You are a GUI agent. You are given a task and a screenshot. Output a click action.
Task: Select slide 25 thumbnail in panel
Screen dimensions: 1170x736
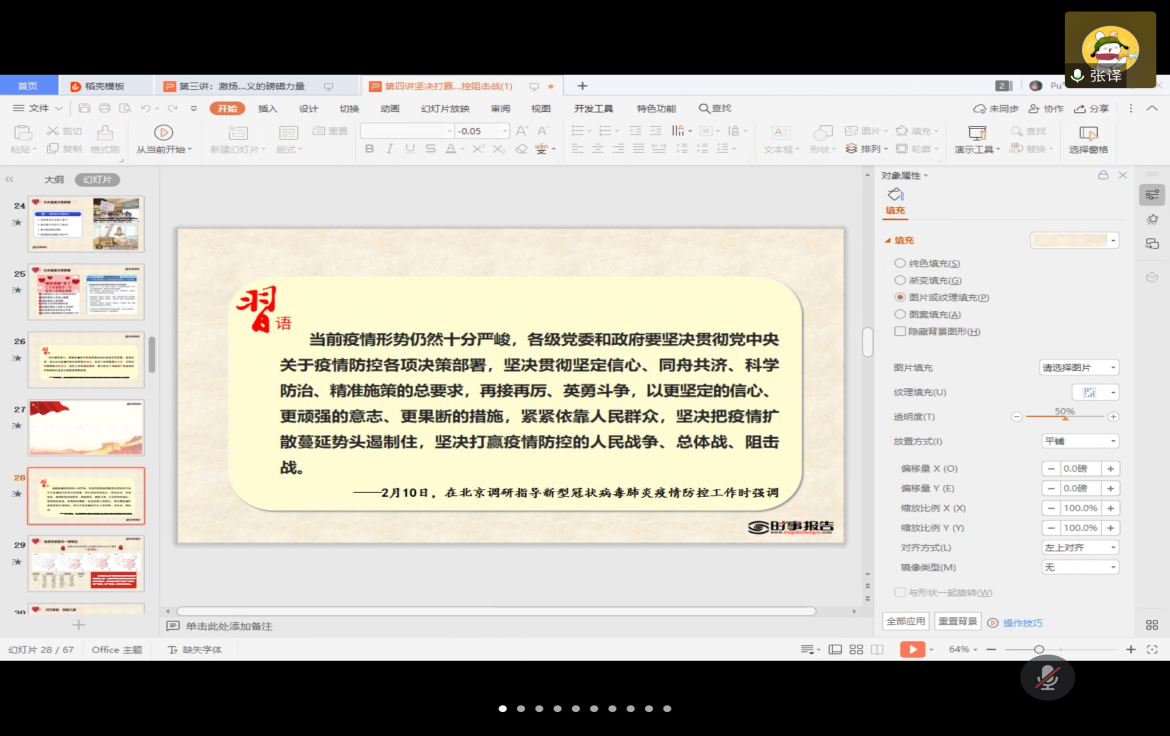86,292
